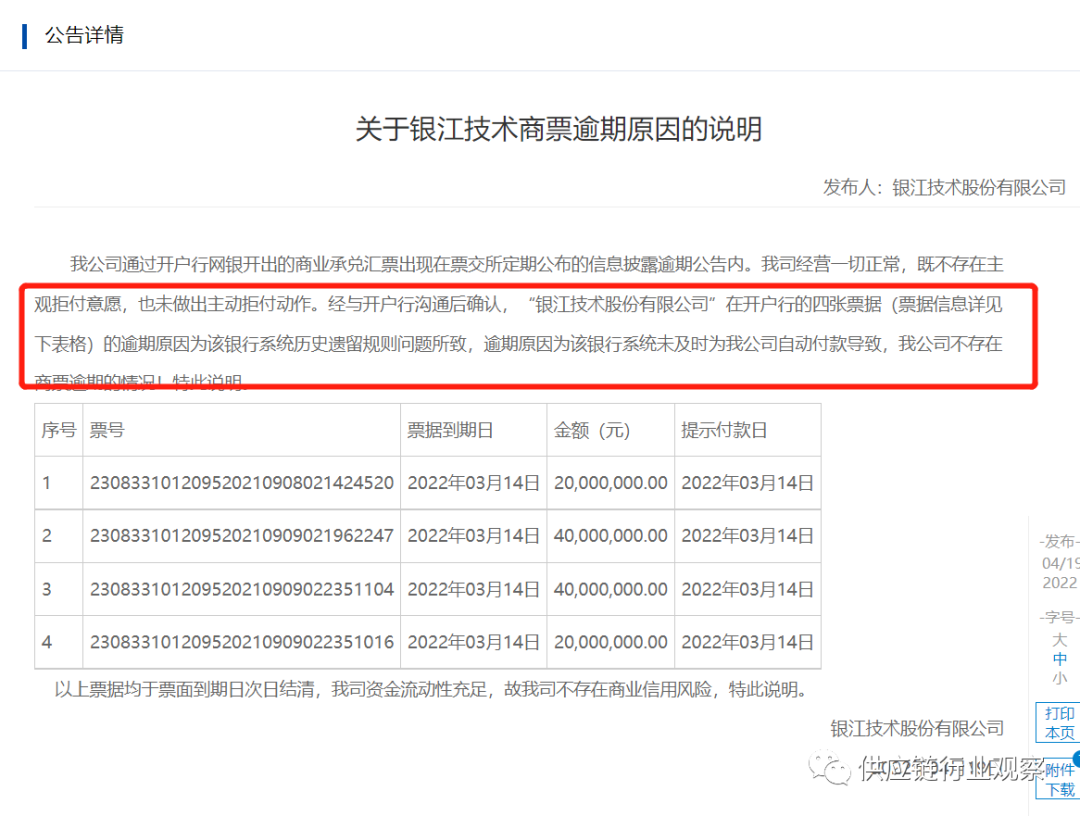Screen dimensions: 1080x816
Task: Click the 40,000,000.00 amount in row 3
Action: (610, 589)
